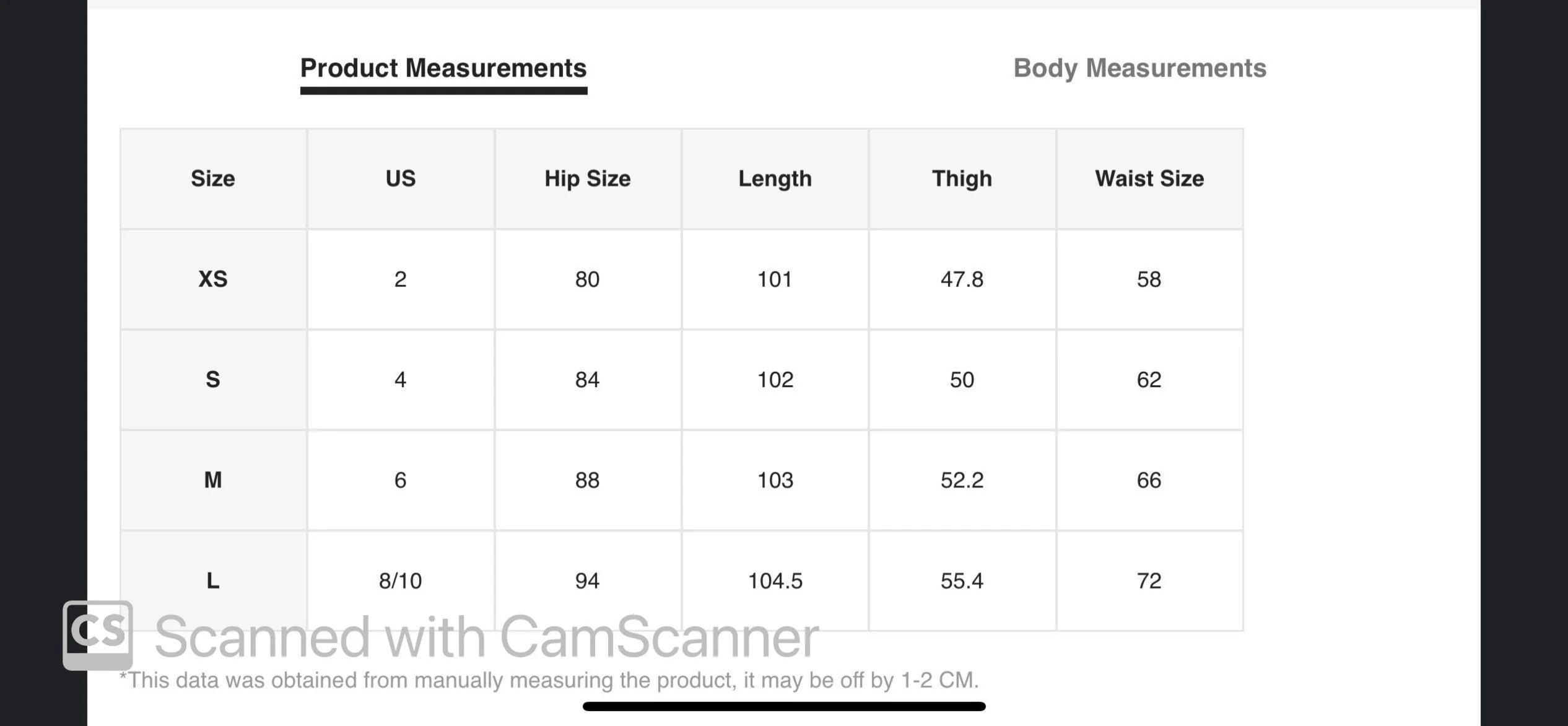Select the L size row label
The image size is (1568, 726).
(x=213, y=580)
